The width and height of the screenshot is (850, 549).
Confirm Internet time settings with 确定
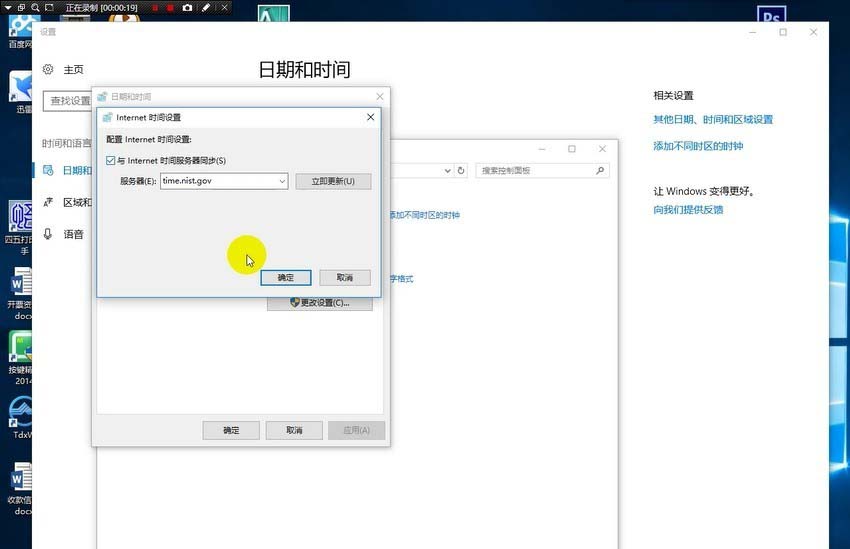click(x=286, y=277)
